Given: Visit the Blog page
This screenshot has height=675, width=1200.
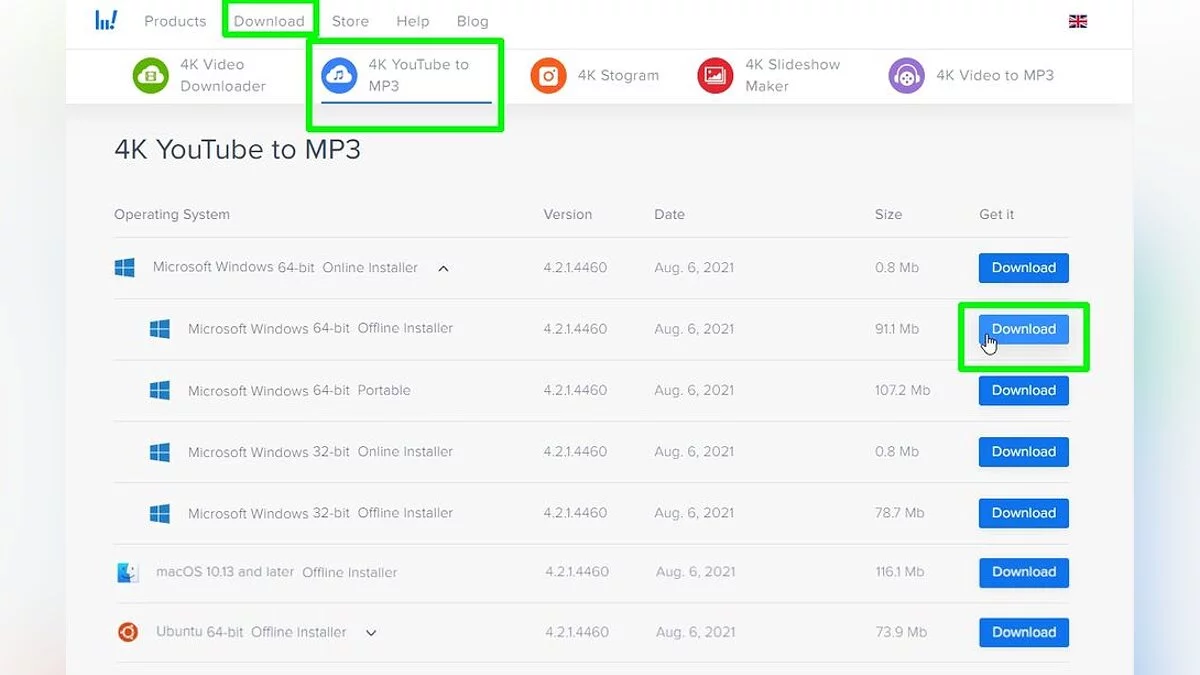Looking at the screenshot, I should (x=472, y=21).
